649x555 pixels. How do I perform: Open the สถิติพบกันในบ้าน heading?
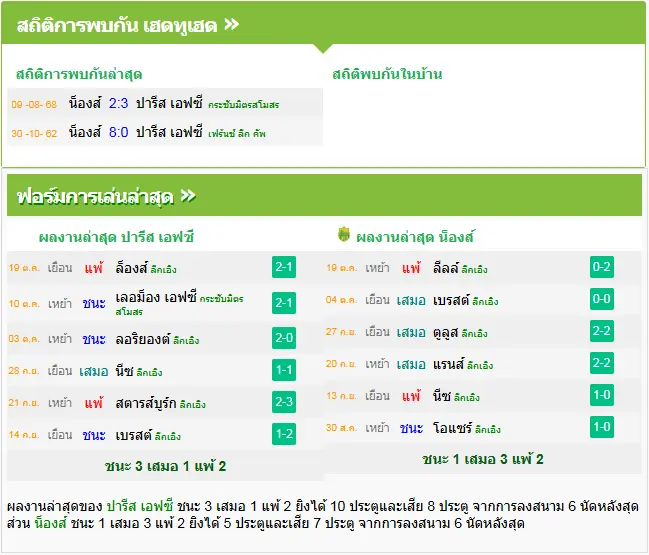(x=387, y=74)
